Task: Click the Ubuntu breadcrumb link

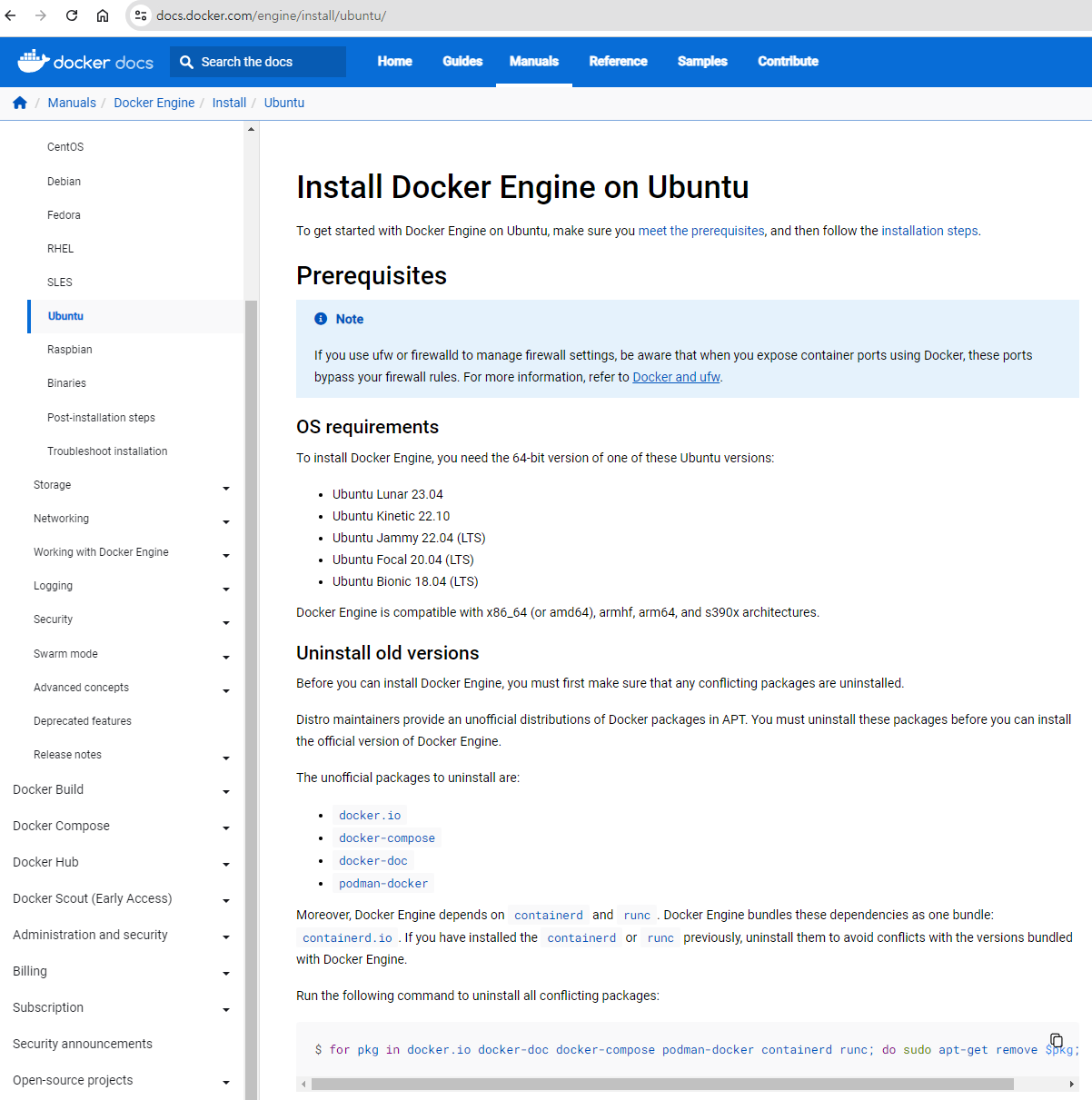Action: (284, 103)
